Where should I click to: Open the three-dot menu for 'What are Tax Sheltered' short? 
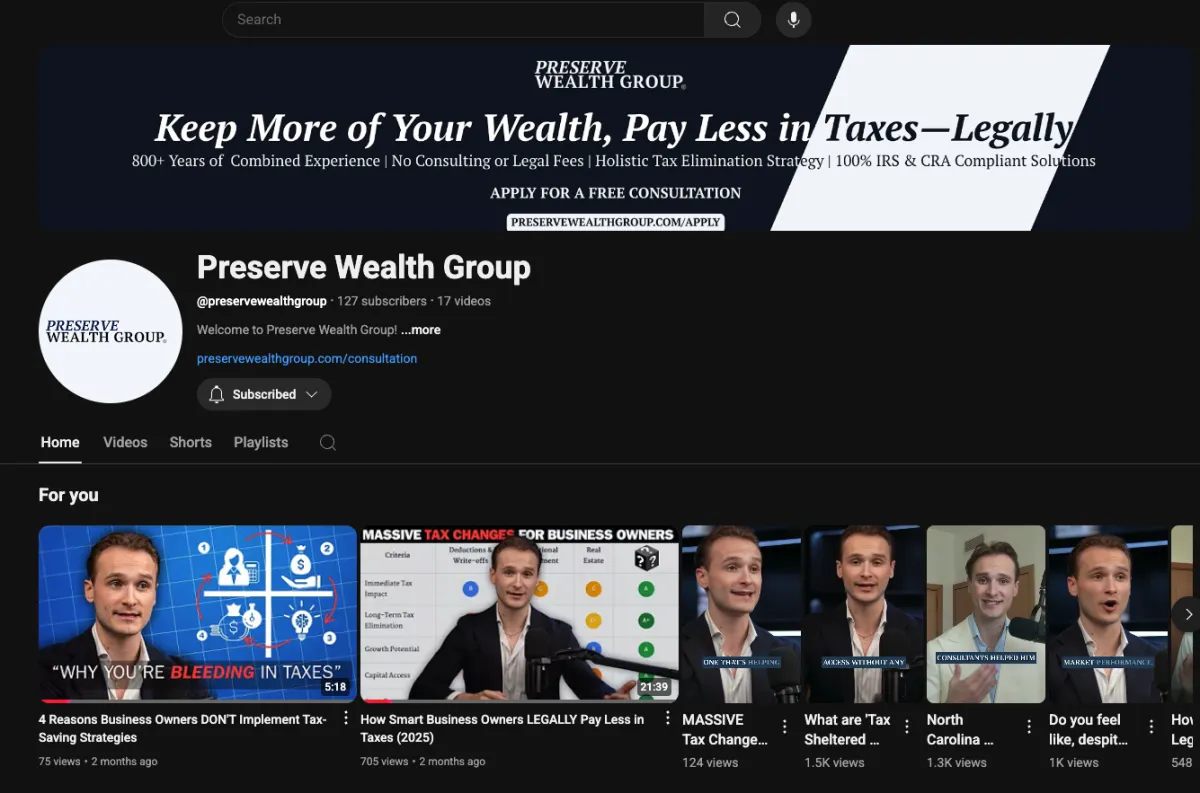pyautogui.click(x=907, y=727)
